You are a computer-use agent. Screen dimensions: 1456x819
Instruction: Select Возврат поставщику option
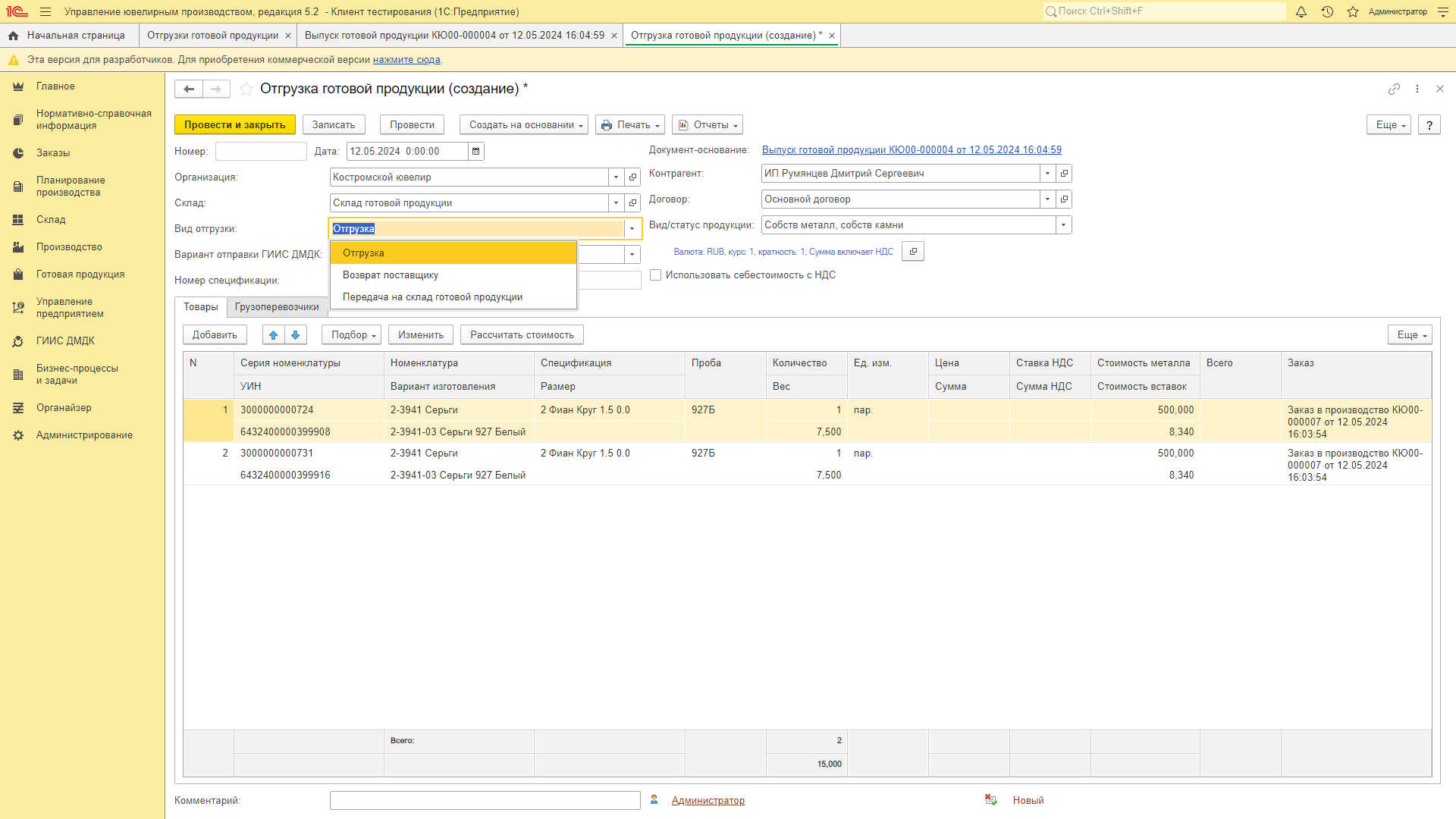click(x=453, y=275)
